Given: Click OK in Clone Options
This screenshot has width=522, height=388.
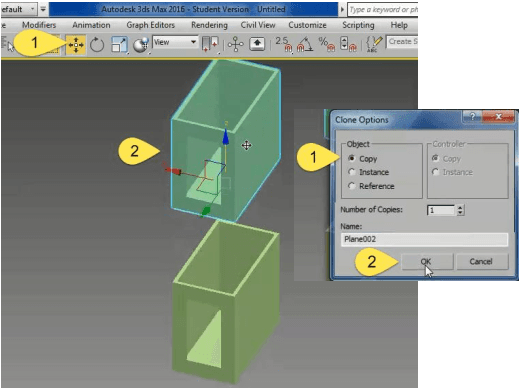Looking at the screenshot, I should click(427, 262).
